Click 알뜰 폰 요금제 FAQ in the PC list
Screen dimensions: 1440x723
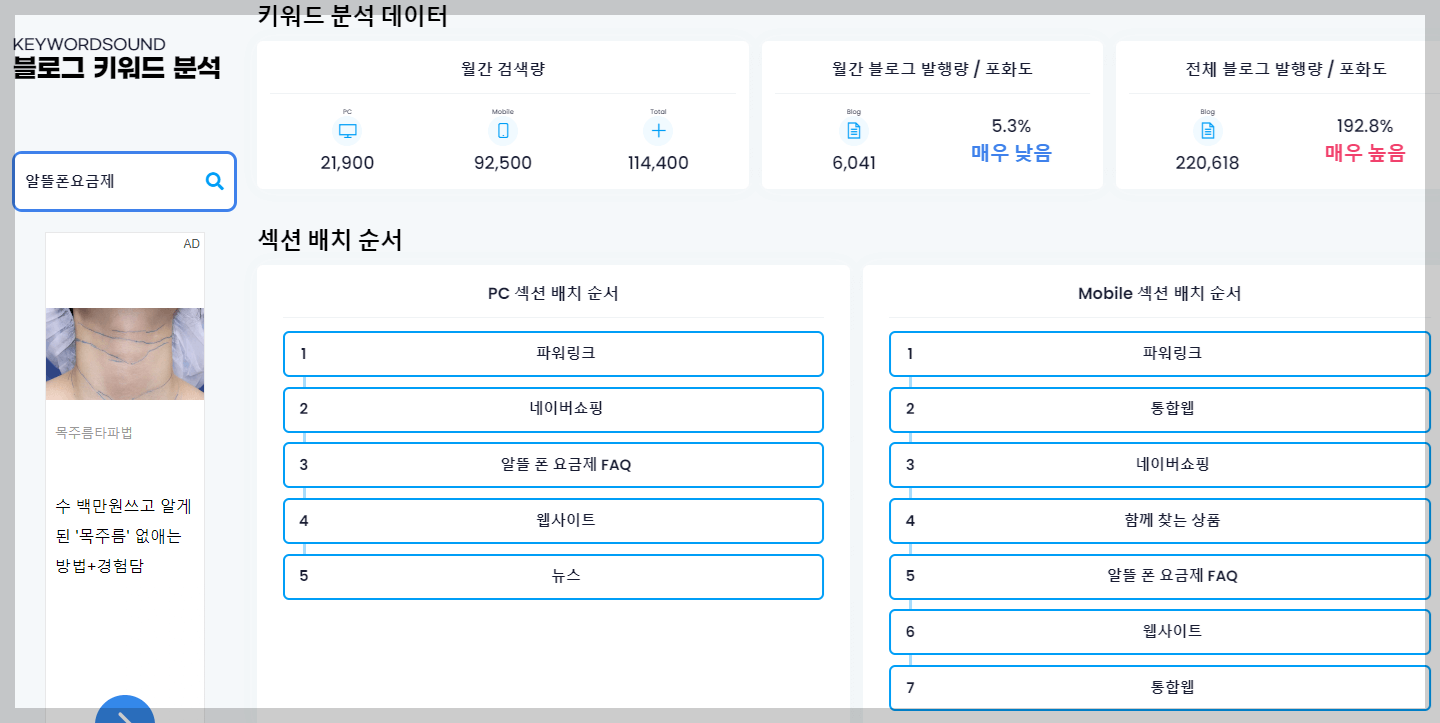[553, 465]
